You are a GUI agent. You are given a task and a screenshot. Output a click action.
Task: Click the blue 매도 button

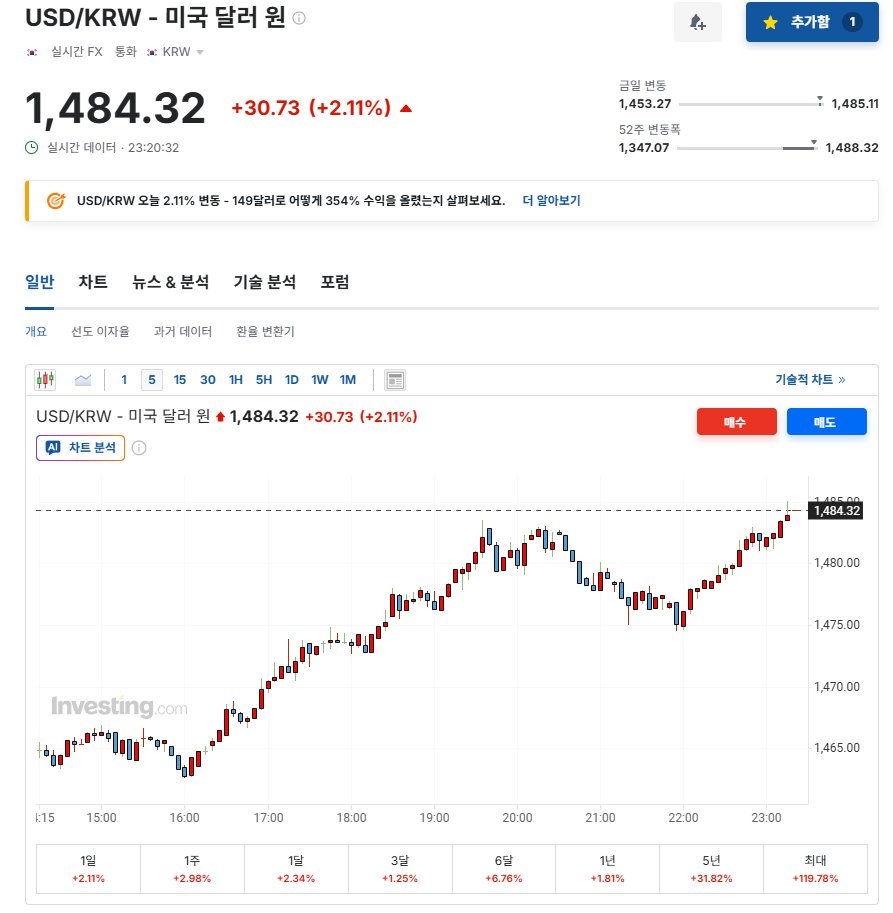[x=826, y=422]
